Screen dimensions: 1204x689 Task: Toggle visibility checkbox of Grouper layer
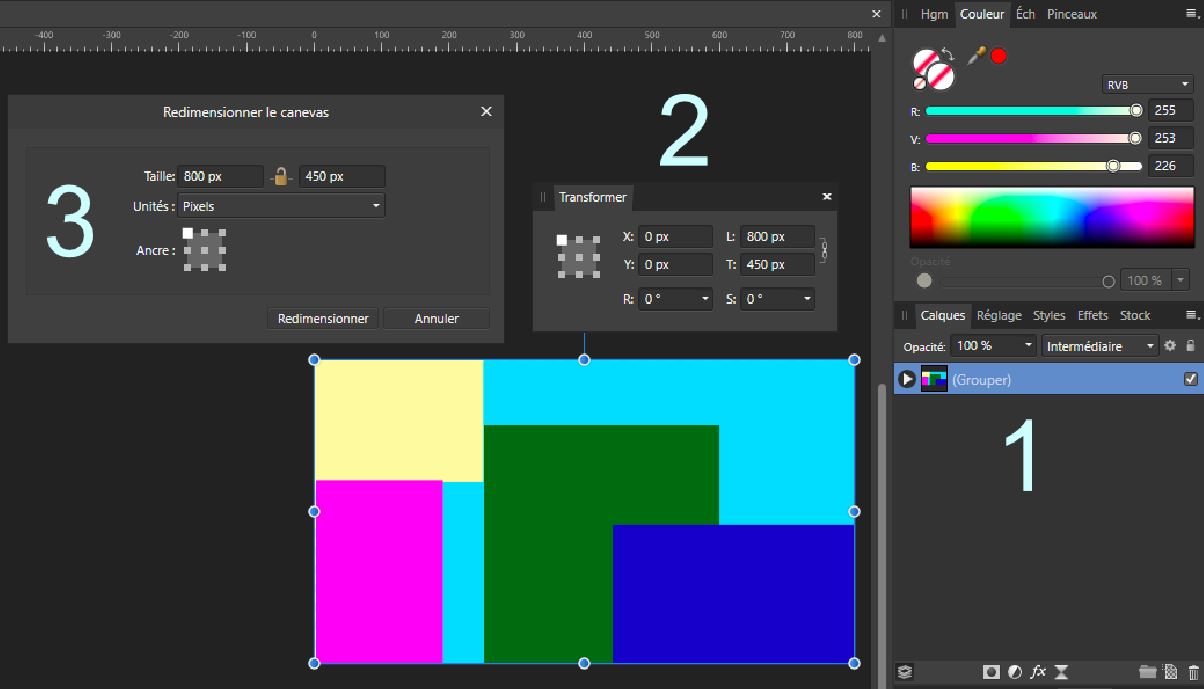click(1190, 379)
